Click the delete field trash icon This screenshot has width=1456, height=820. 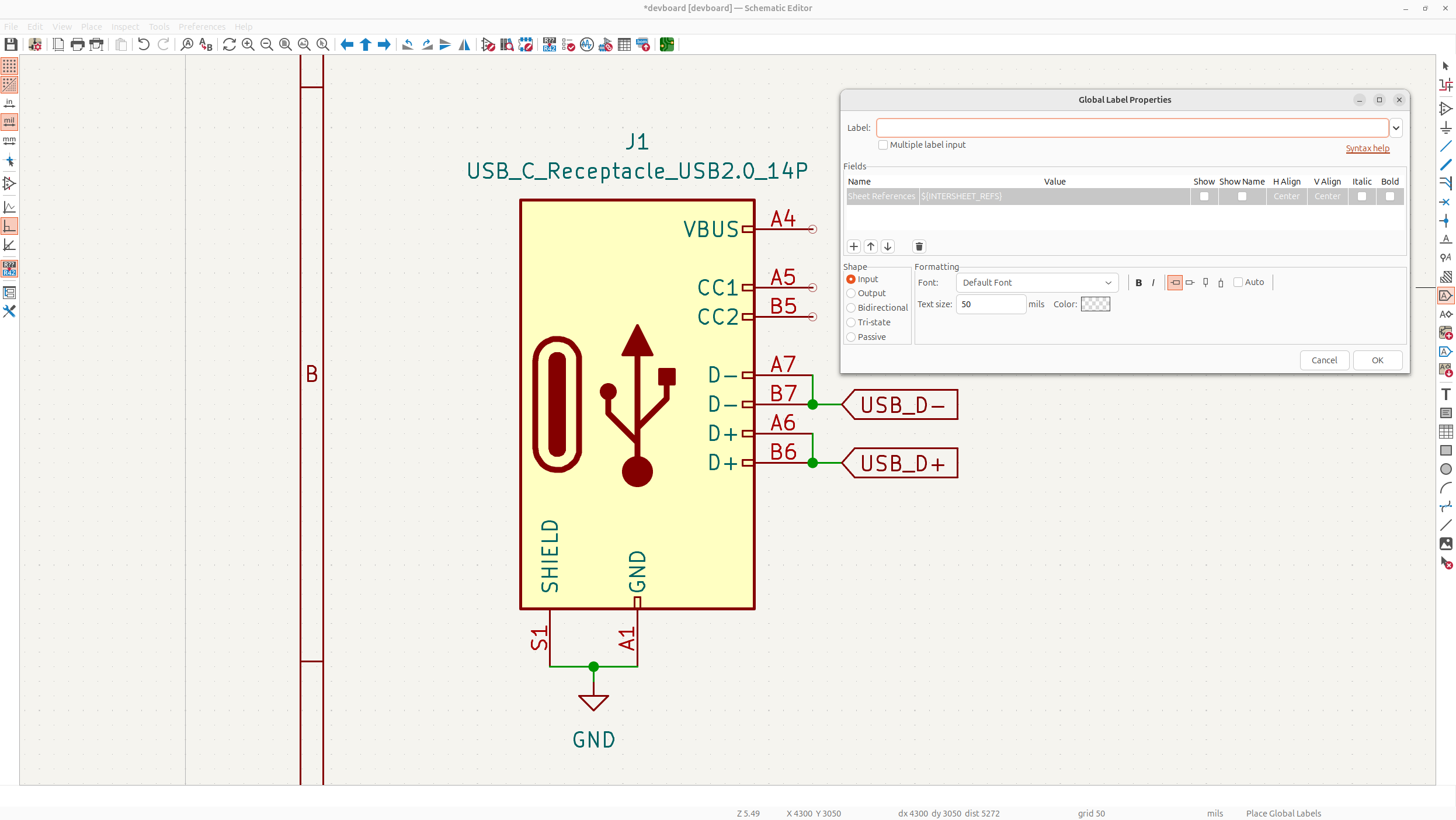(x=919, y=246)
